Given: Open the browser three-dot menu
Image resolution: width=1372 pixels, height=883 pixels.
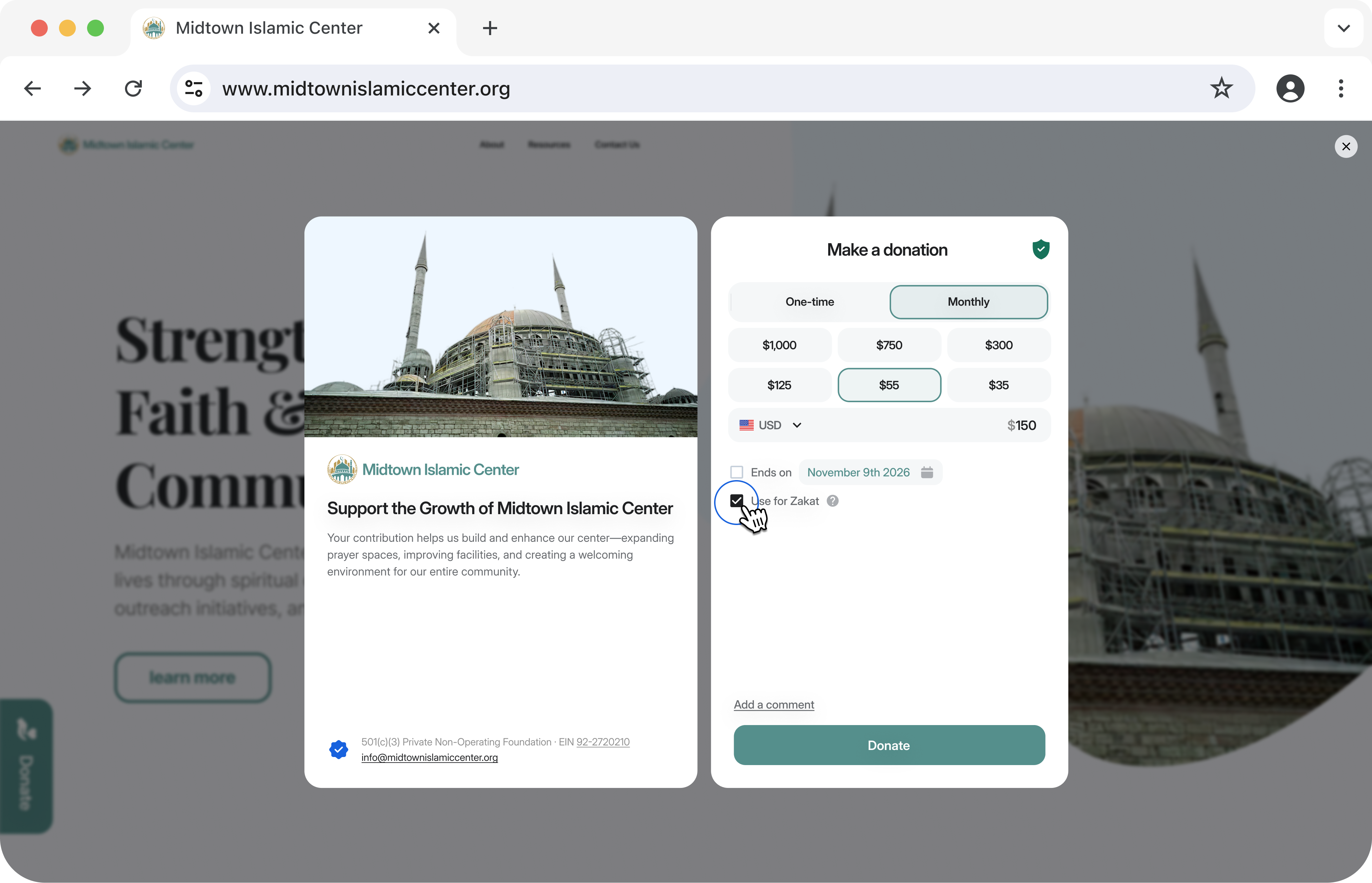Looking at the screenshot, I should coord(1340,88).
